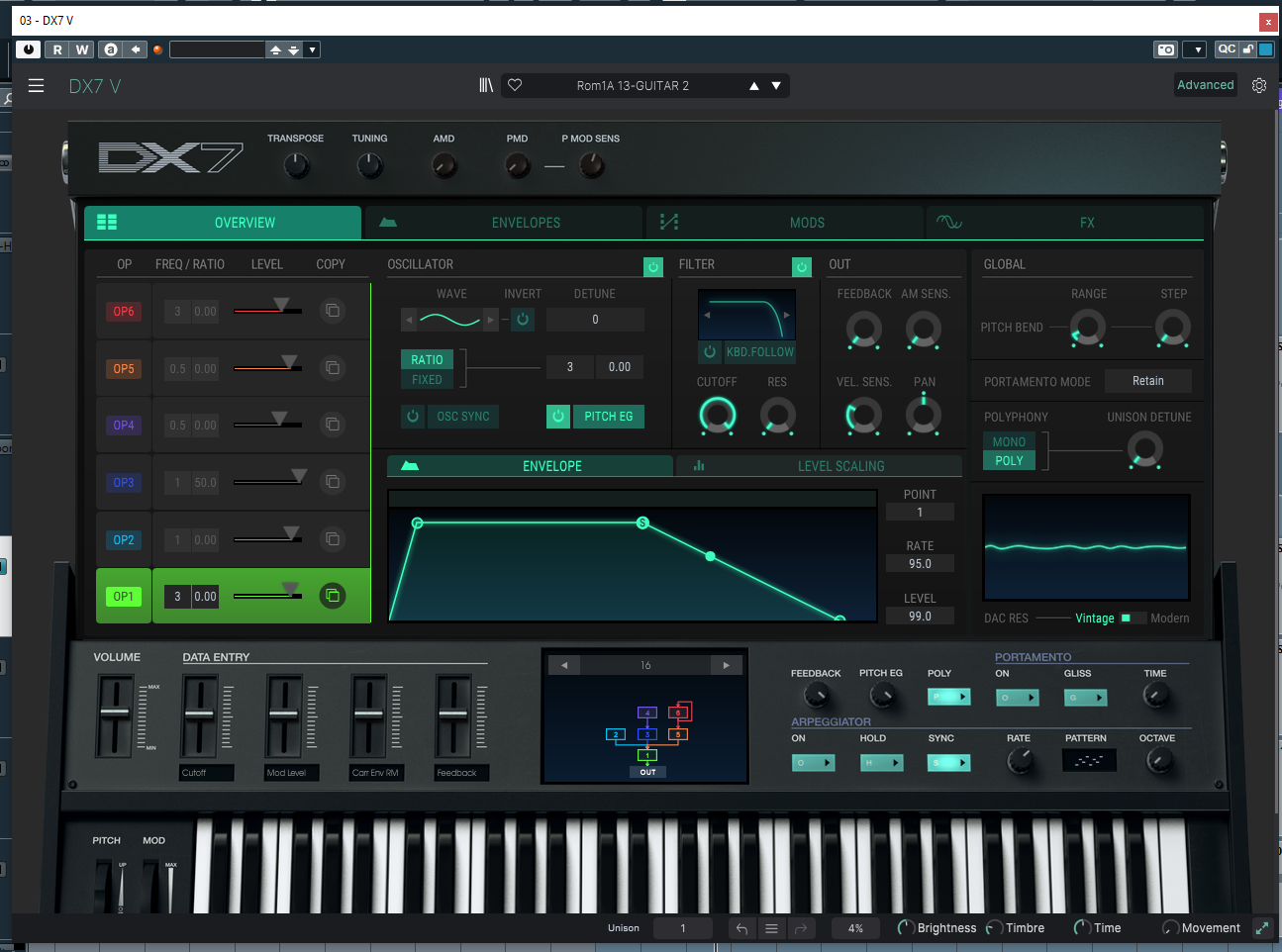Switch to the OVERVIEW tab

pyautogui.click(x=223, y=223)
